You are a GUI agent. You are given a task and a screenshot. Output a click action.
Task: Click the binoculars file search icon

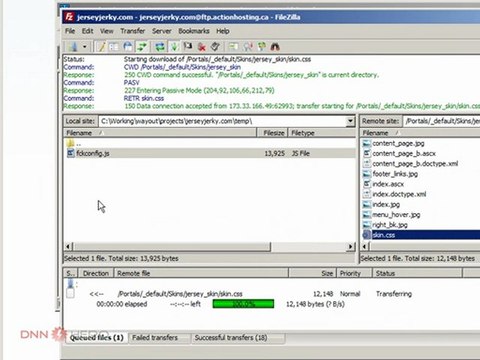(x=275, y=47)
